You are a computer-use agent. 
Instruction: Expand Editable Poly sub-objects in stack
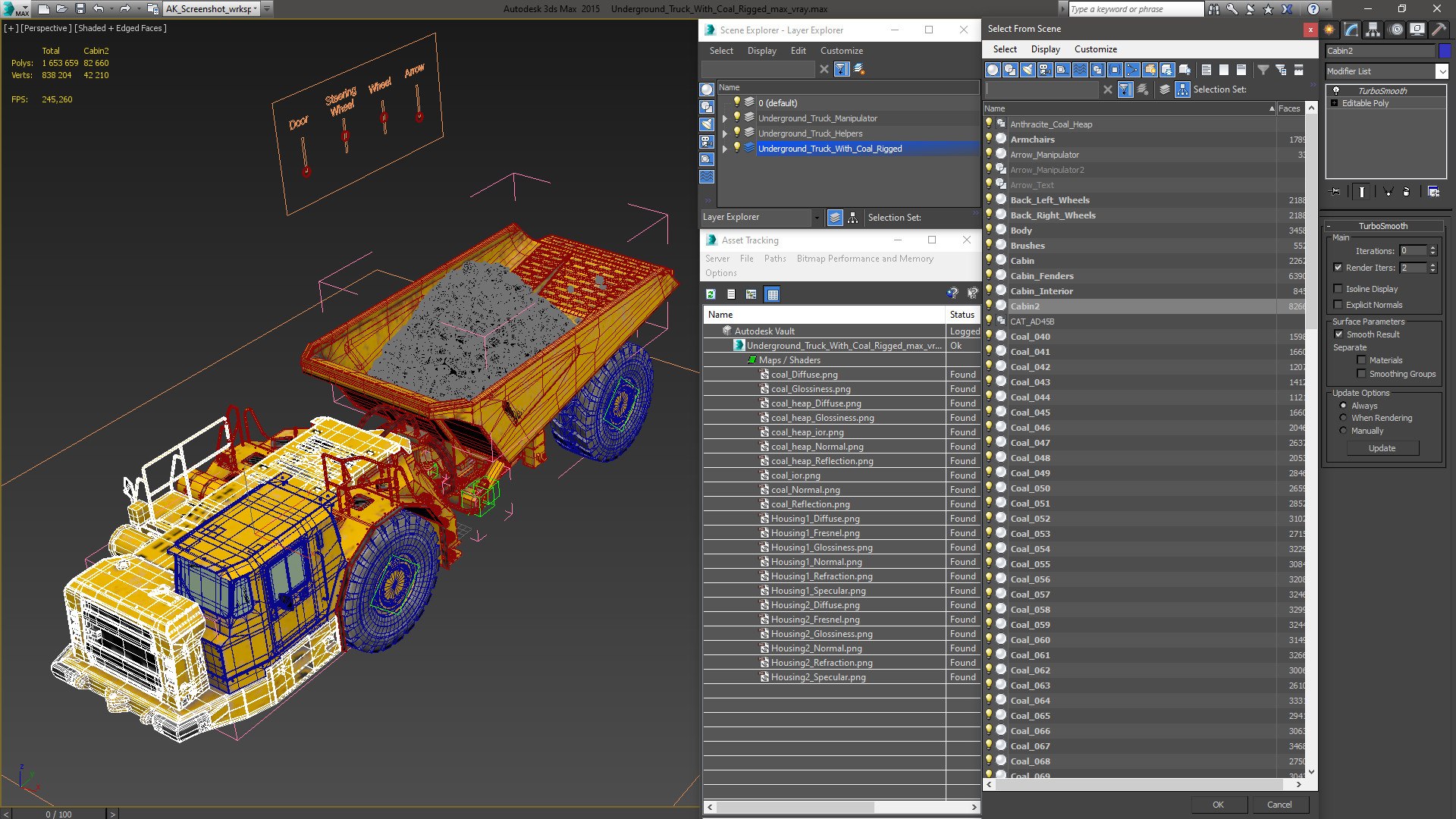click(1335, 103)
